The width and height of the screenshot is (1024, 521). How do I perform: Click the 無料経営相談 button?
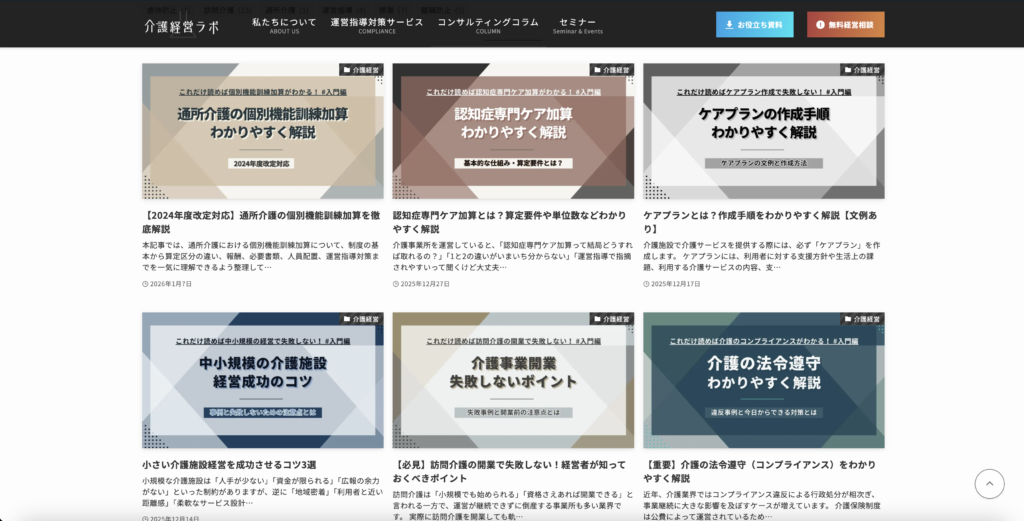845,25
